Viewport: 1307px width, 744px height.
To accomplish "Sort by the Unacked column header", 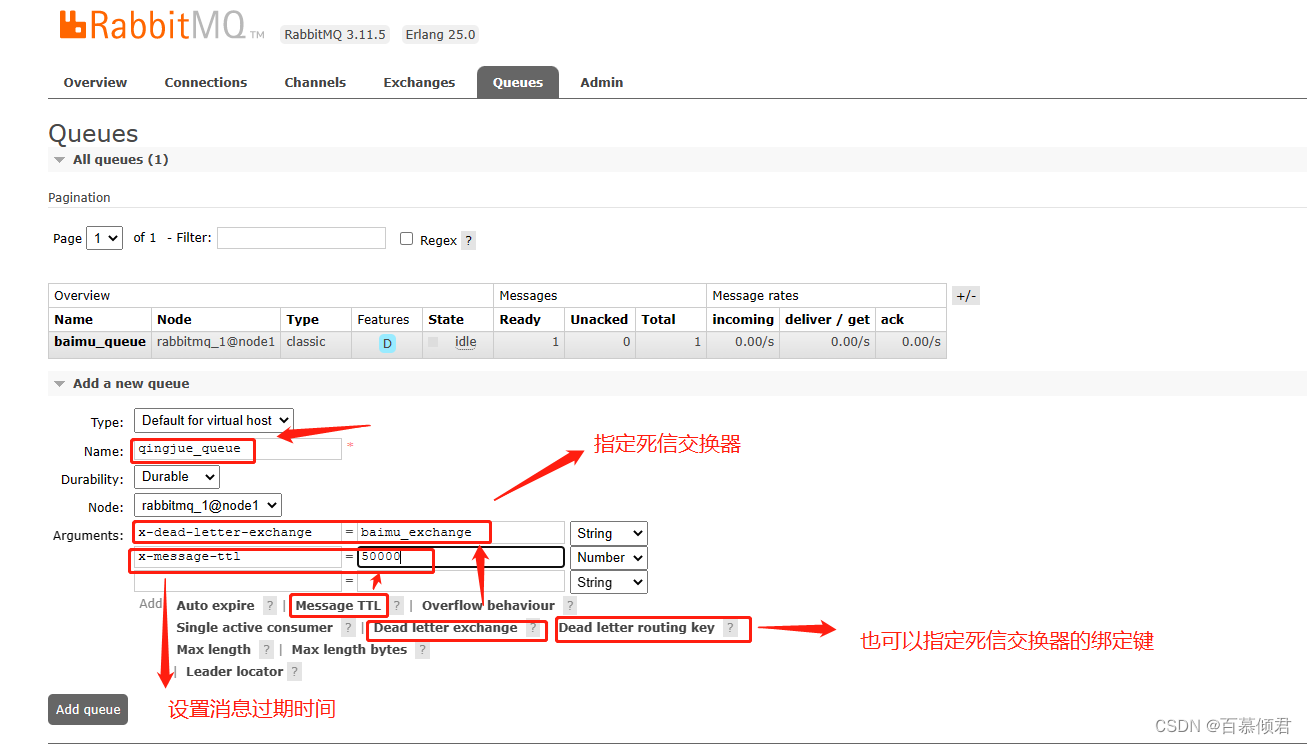I will [599, 319].
